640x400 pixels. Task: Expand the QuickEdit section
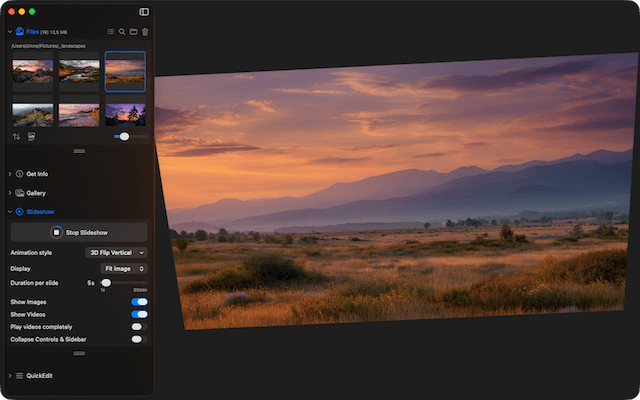pos(42,376)
